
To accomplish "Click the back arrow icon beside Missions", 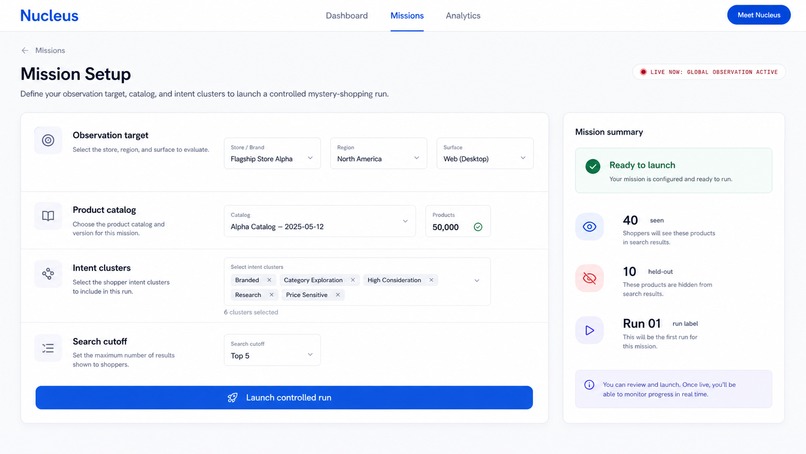I will point(25,50).
